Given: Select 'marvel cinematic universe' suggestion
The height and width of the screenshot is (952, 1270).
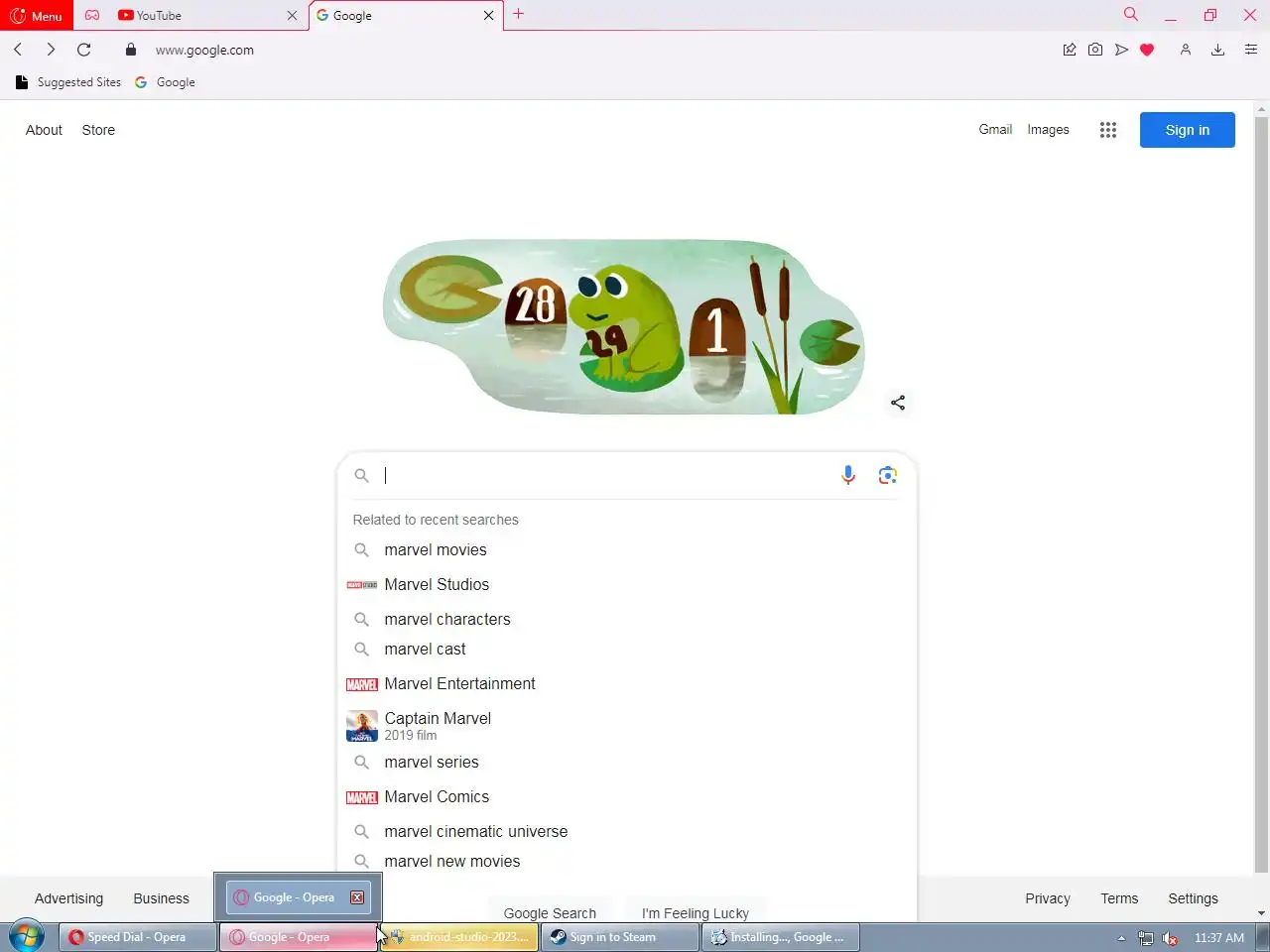Looking at the screenshot, I should [x=627, y=831].
